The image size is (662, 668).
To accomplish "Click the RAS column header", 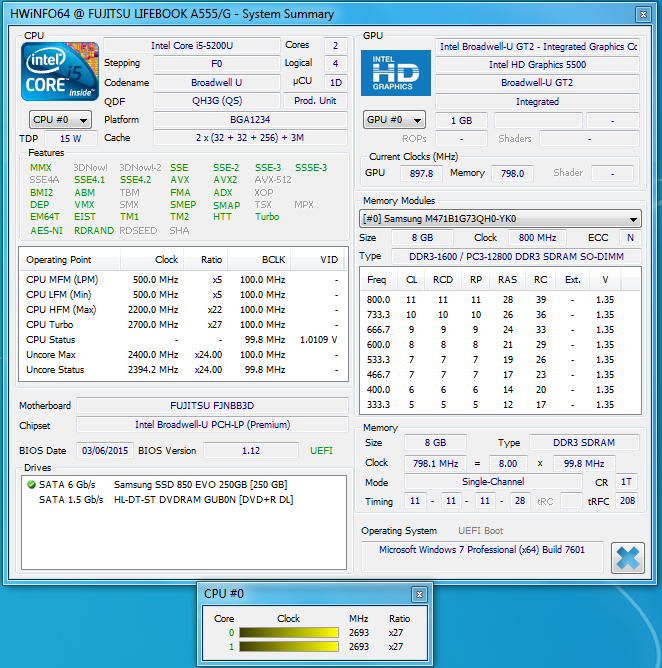I will pos(507,280).
